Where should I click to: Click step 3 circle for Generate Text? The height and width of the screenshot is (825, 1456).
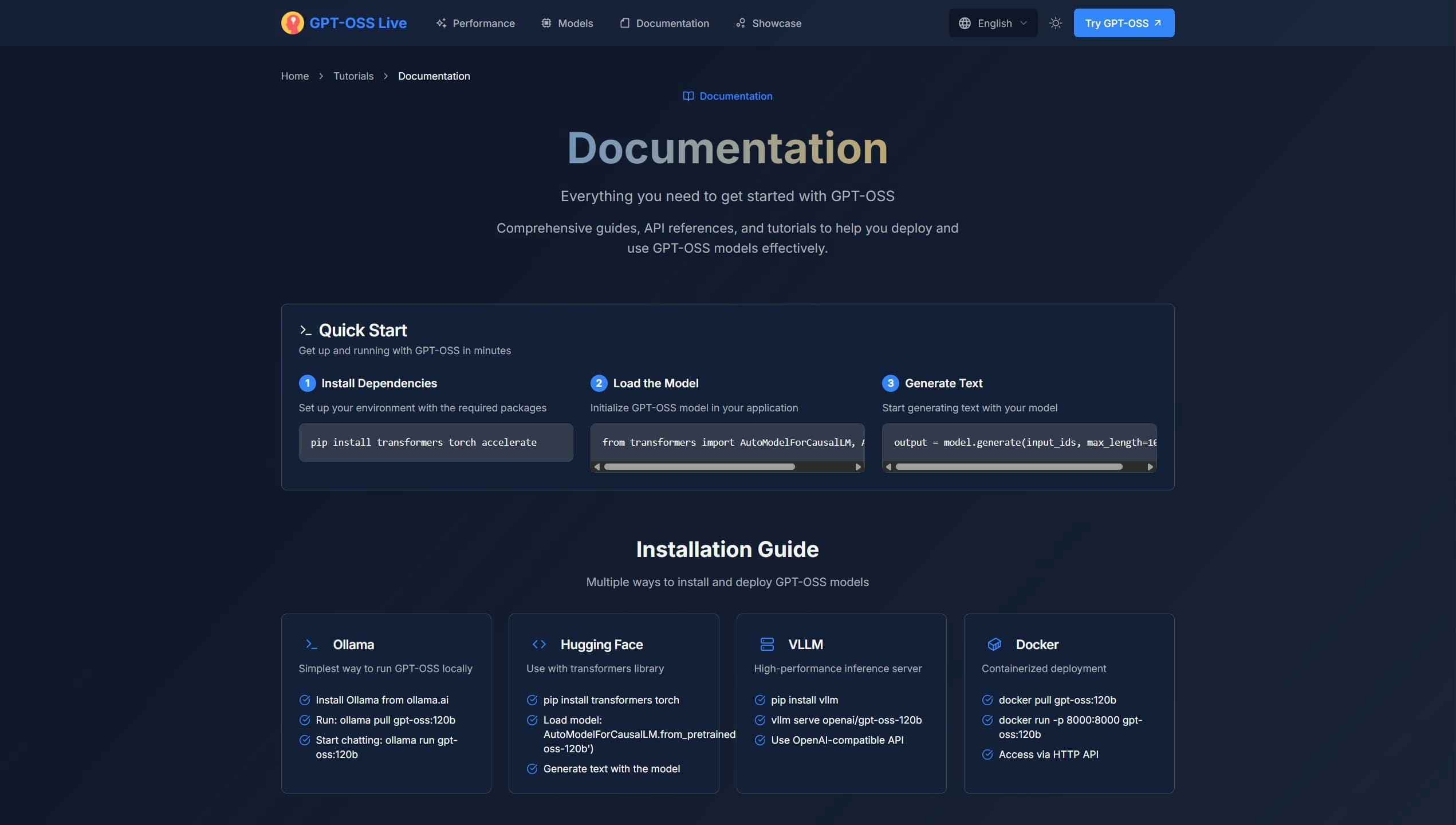[890, 383]
